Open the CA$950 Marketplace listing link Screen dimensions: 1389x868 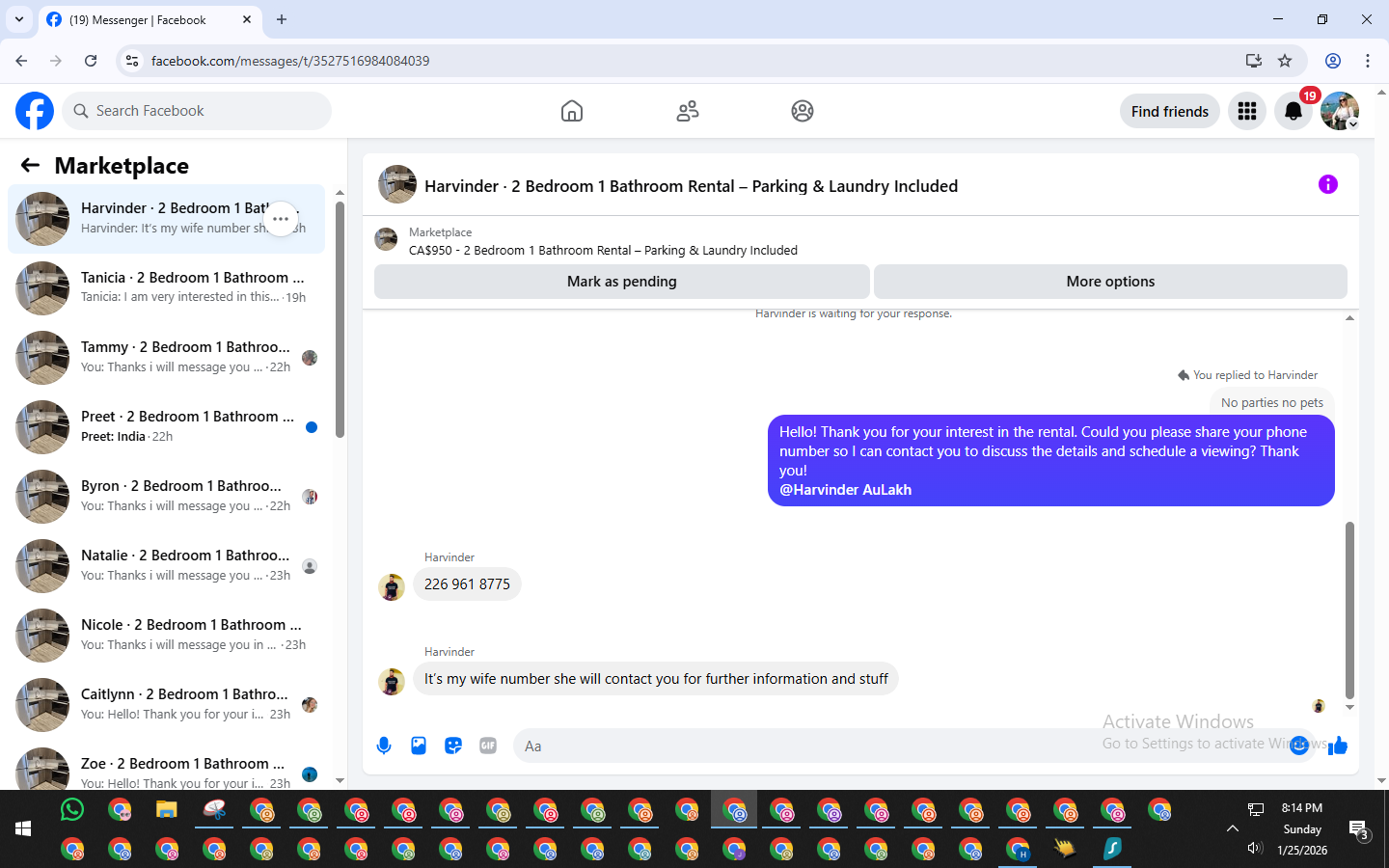pos(603,250)
